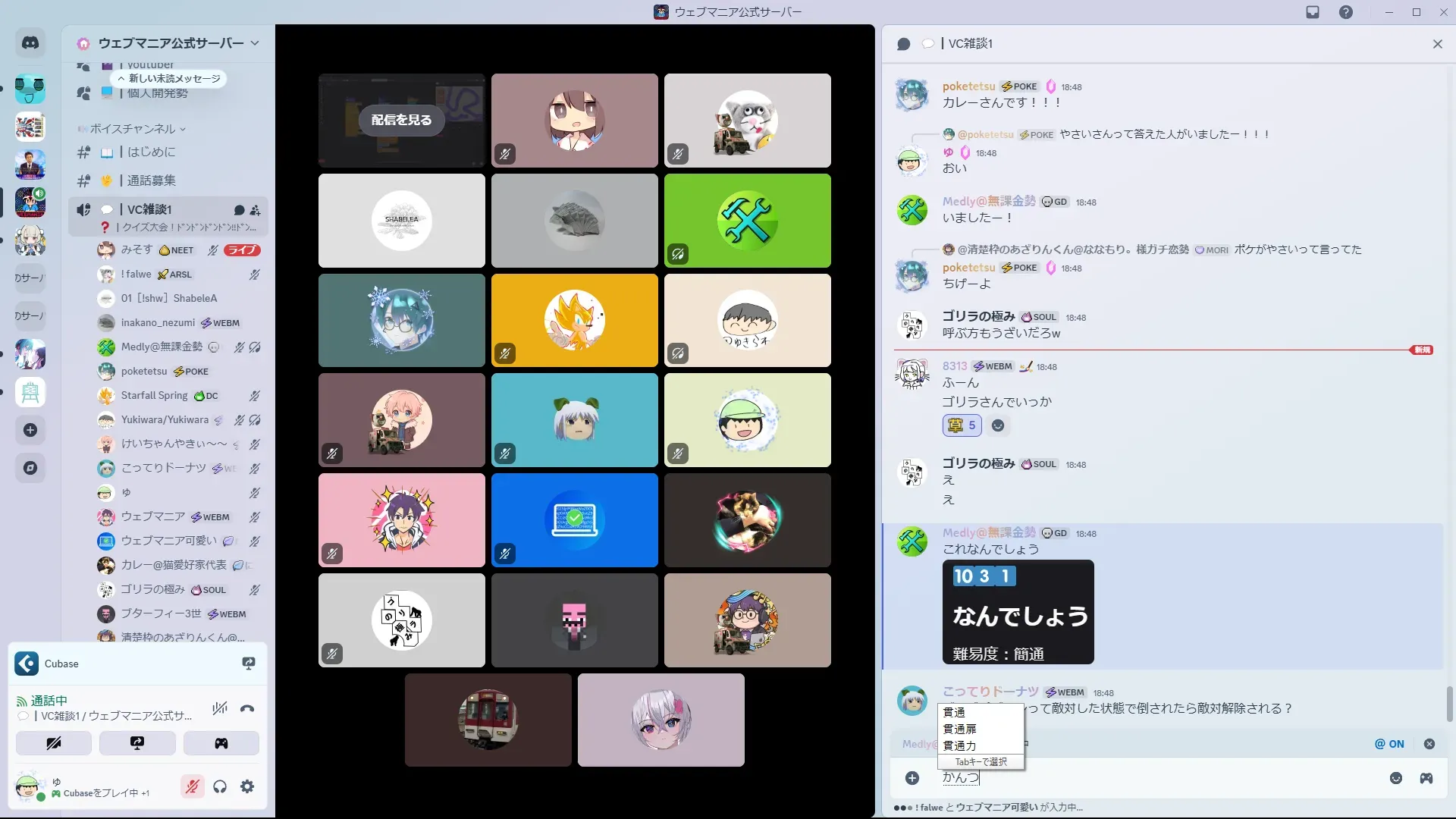Viewport: 1456px width, 819px height.
Task: Click the attachment plus button
Action: coord(912,778)
